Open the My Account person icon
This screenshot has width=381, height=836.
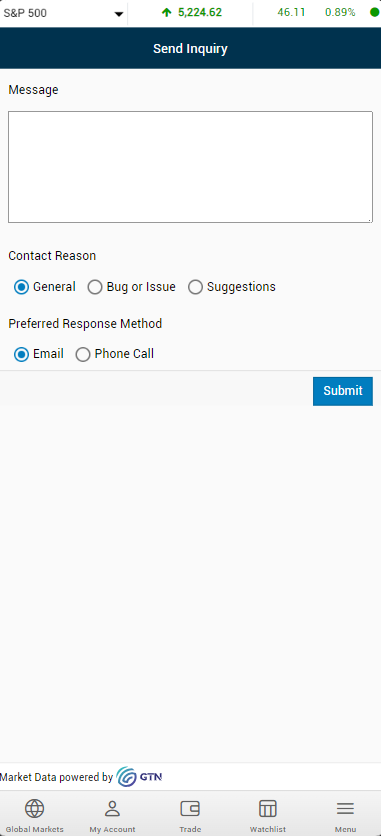pyautogui.click(x=112, y=809)
